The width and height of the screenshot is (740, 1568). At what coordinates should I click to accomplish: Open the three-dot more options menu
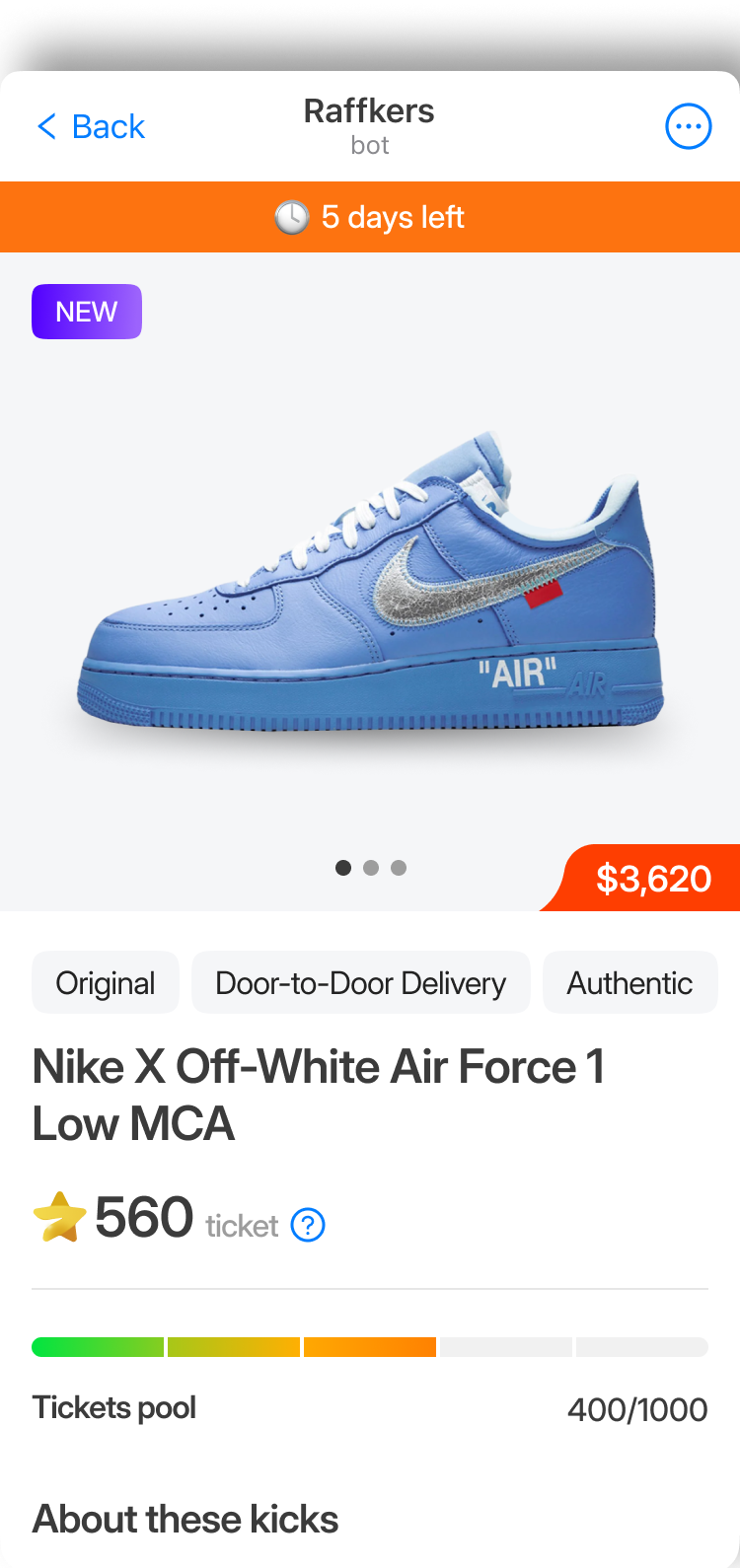[x=689, y=126]
